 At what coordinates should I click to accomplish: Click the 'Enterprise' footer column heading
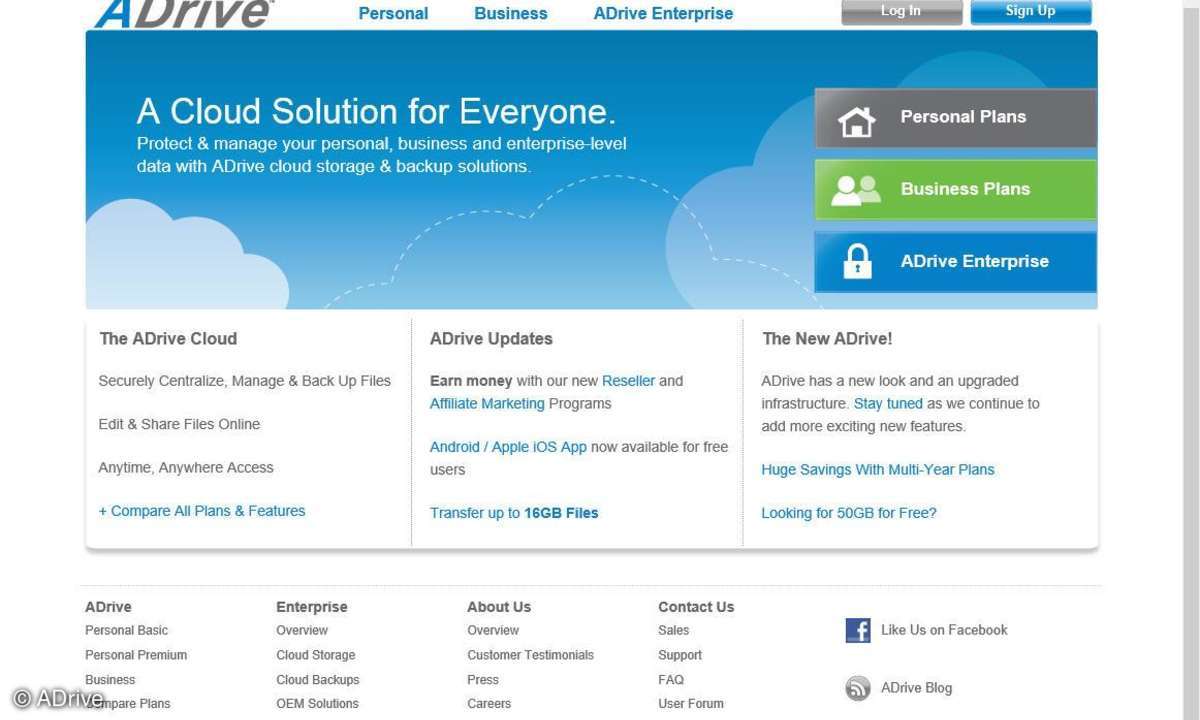tap(312, 607)
